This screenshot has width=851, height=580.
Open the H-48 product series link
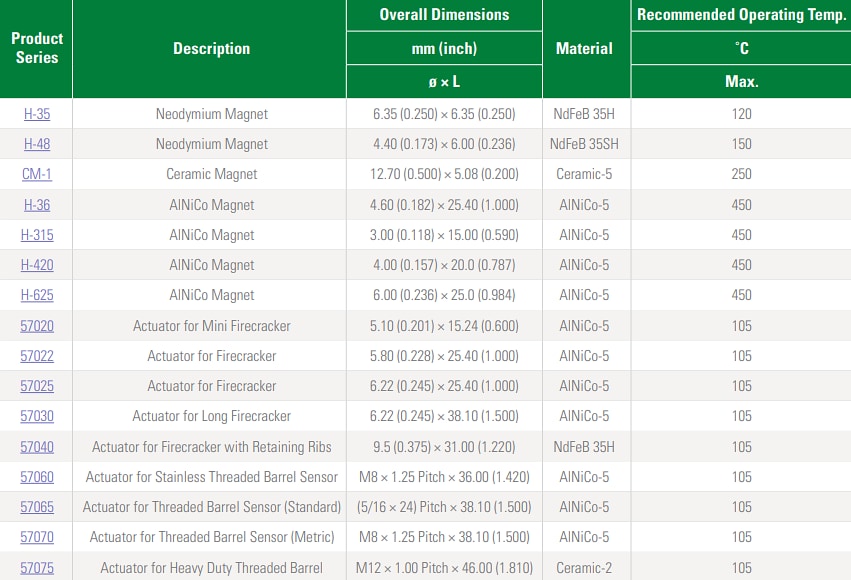(x=36, y=144)
